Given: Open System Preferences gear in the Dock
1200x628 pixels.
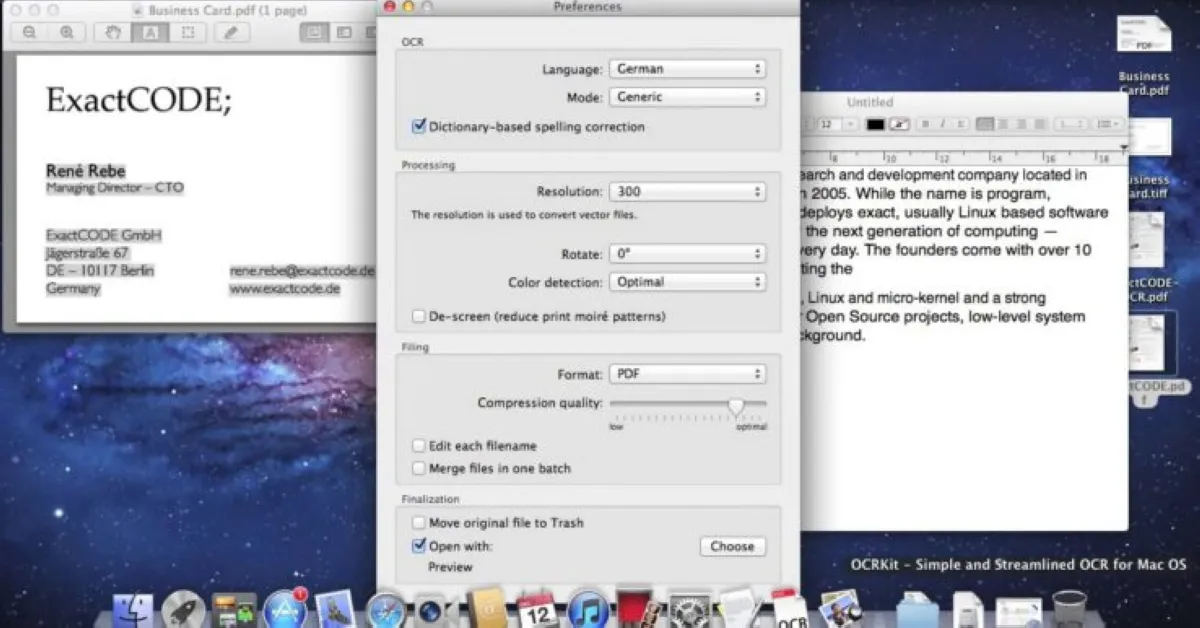Looking at the screenshot, I should [689, 610].
